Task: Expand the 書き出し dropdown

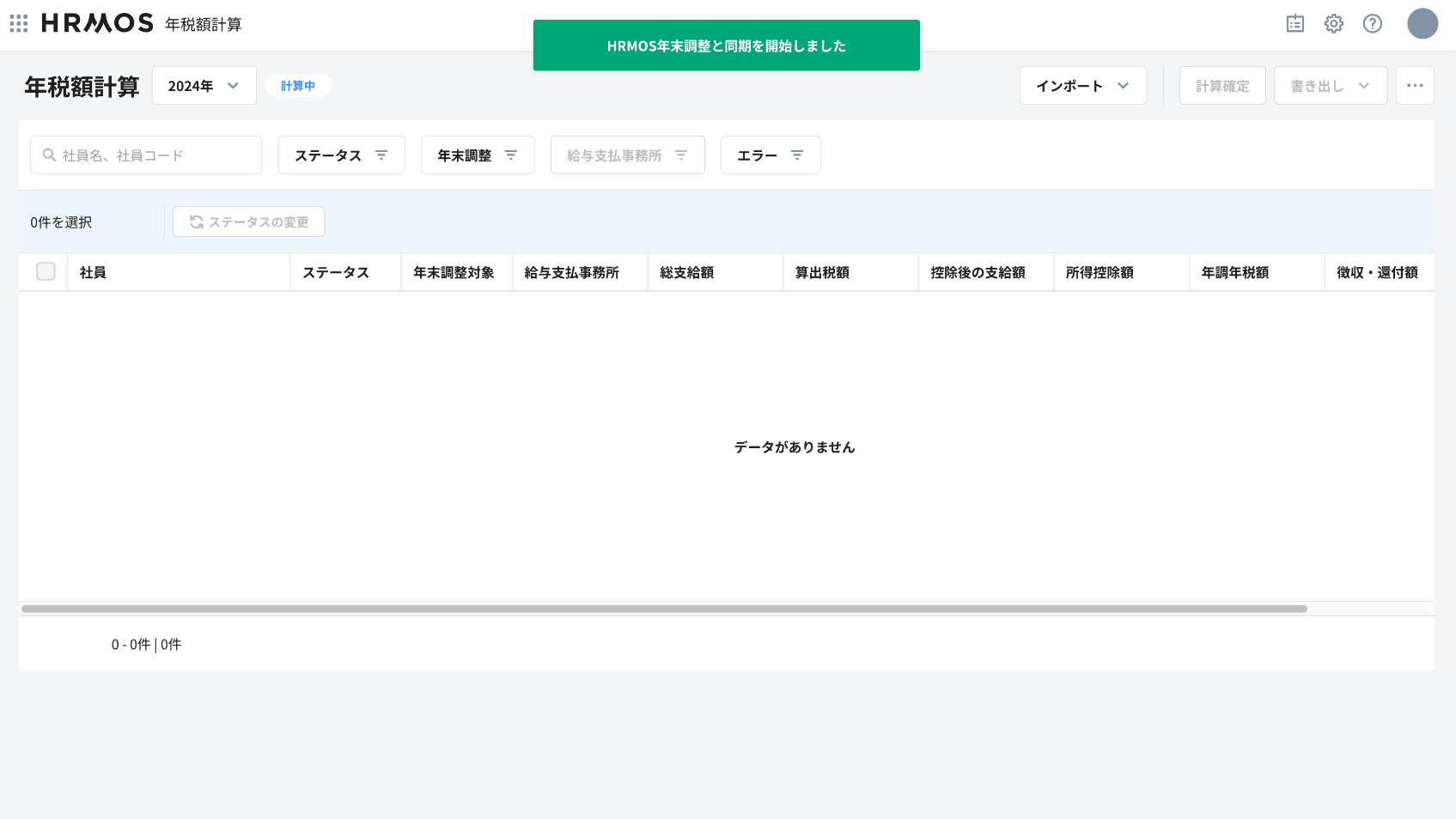Action: (1330, 86)
